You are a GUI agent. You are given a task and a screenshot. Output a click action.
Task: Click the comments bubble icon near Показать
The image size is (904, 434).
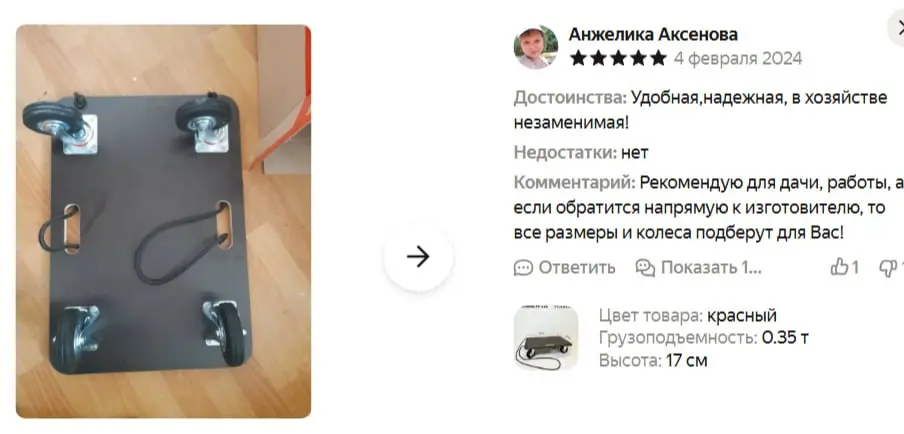pos(645,268)
